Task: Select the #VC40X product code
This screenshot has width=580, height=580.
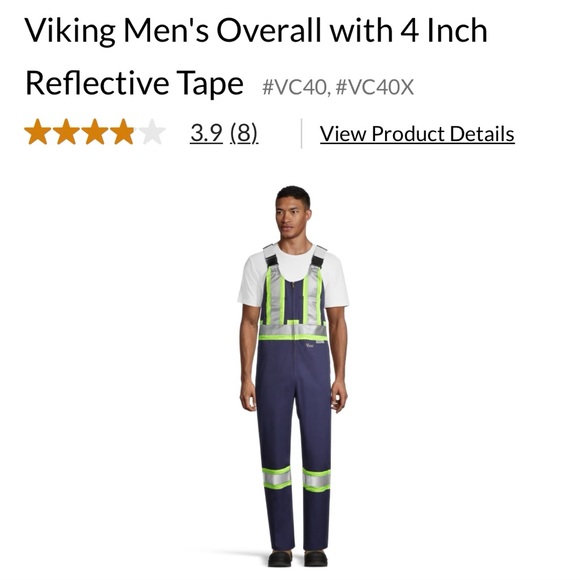Action: (x=375, y=87)
